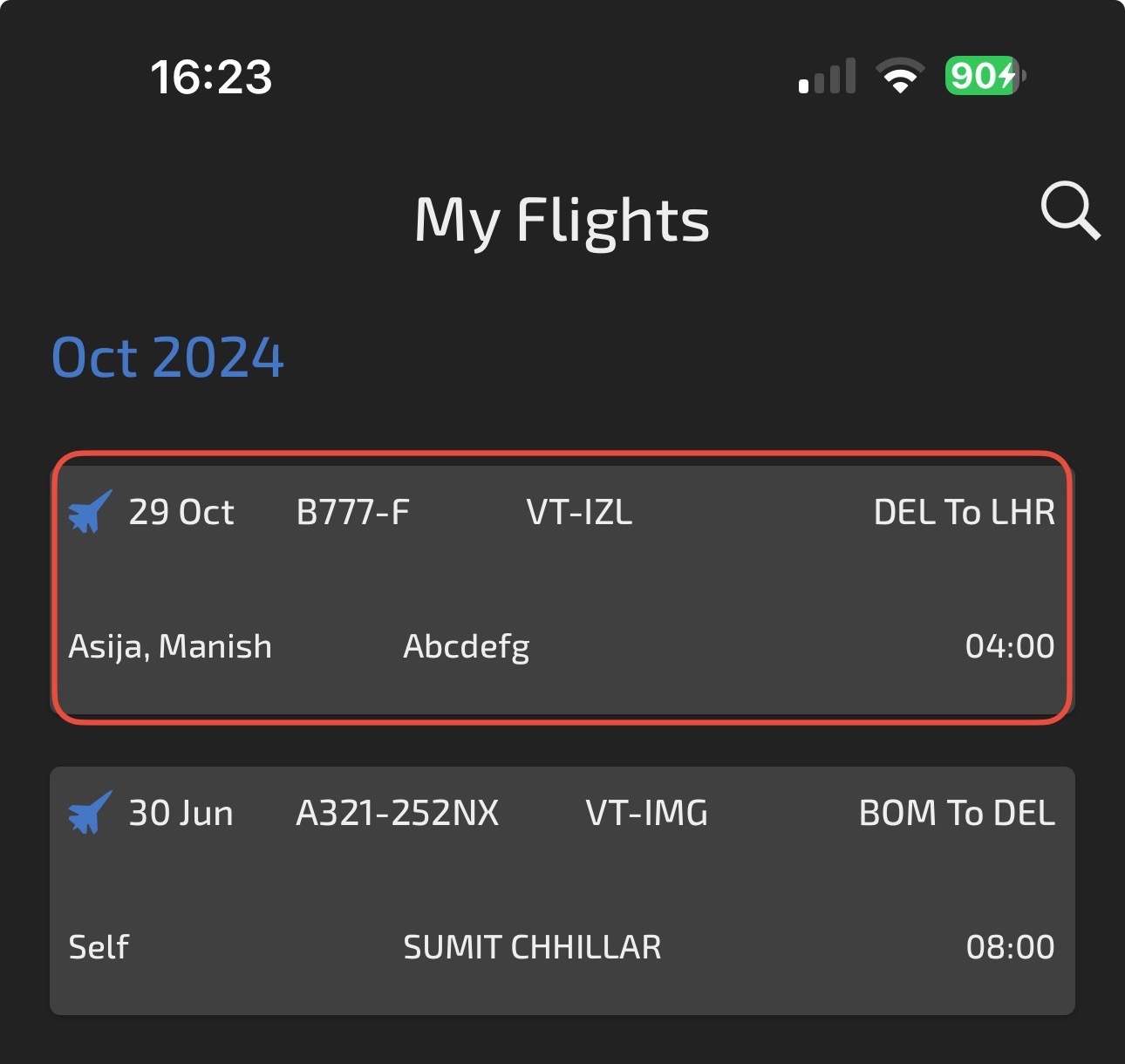Open the search magnifier icon
1125x1064 pixels.
(1070, 211)
